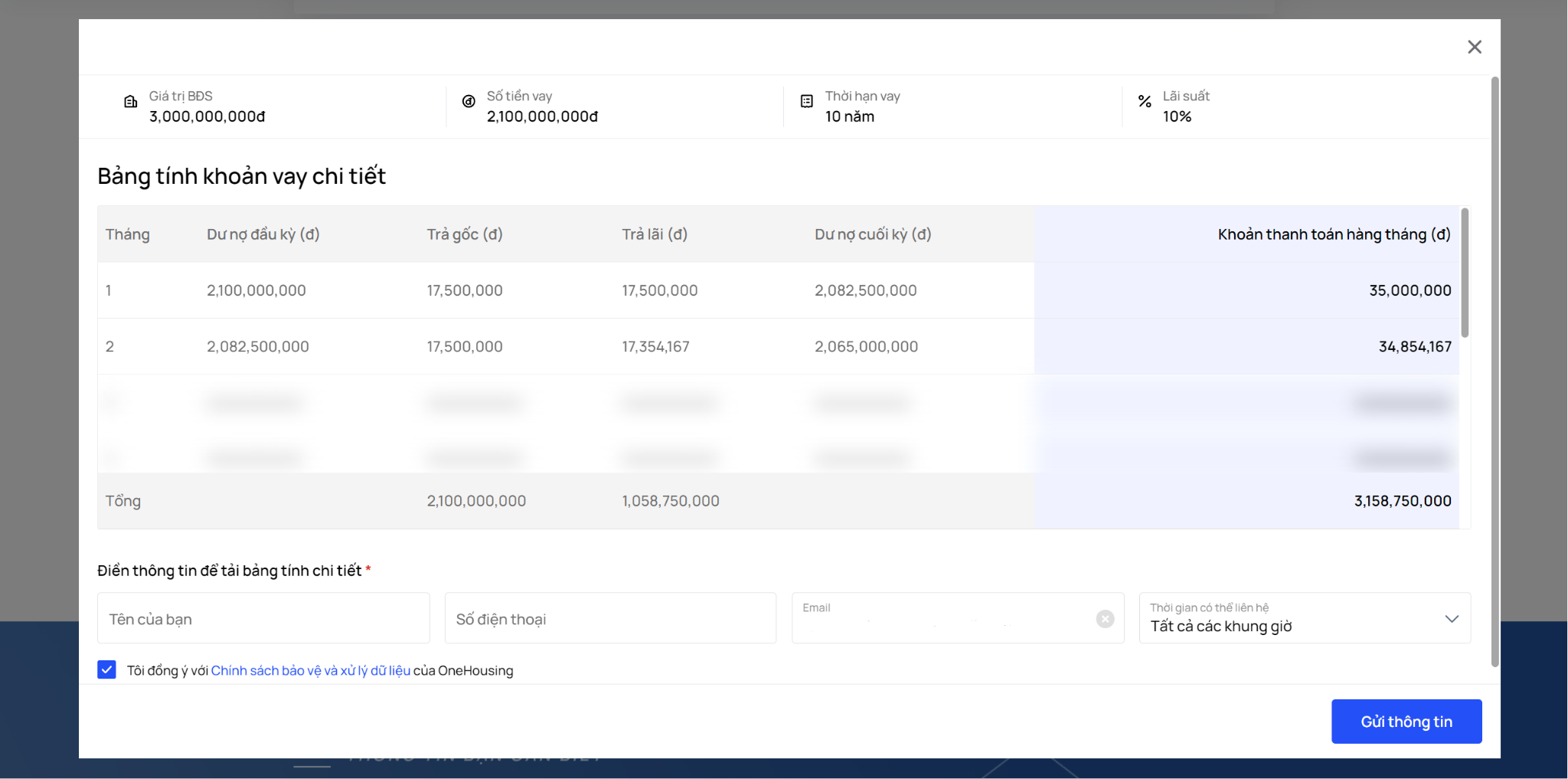Click the Tổng row label
This screenshot has width=1568, height=779.
pyautogui.click(x=123, y=501)
